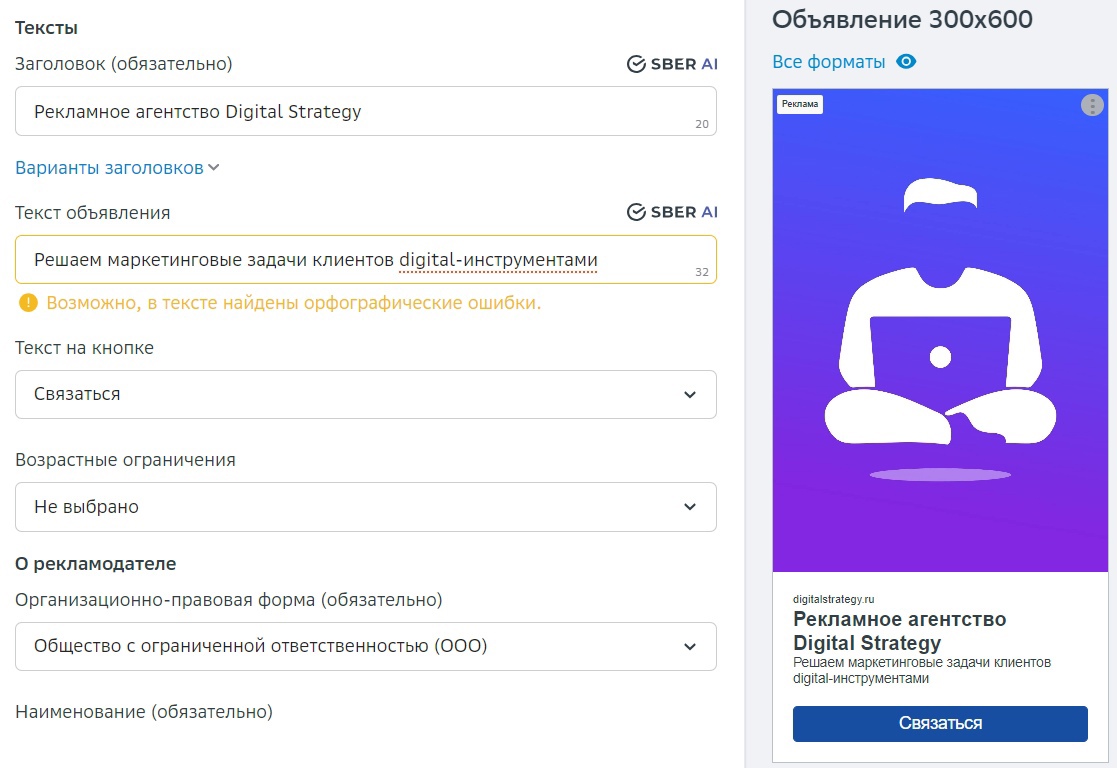Image resolution: width=1117 pixels, height=768 pixels.
Task: Open the Все форматы link
Action: (828, 62)
